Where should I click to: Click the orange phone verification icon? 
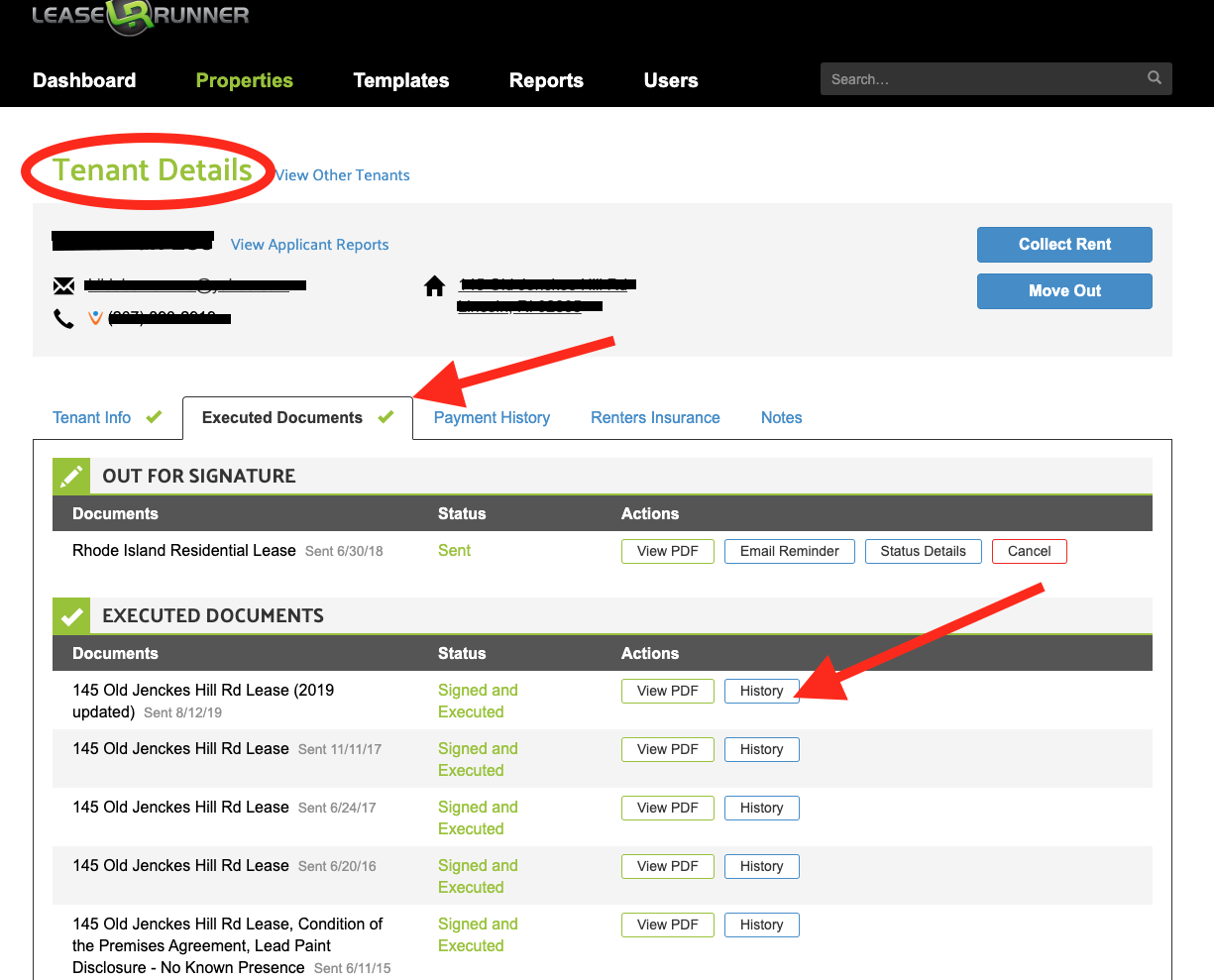tap(95, 318)
